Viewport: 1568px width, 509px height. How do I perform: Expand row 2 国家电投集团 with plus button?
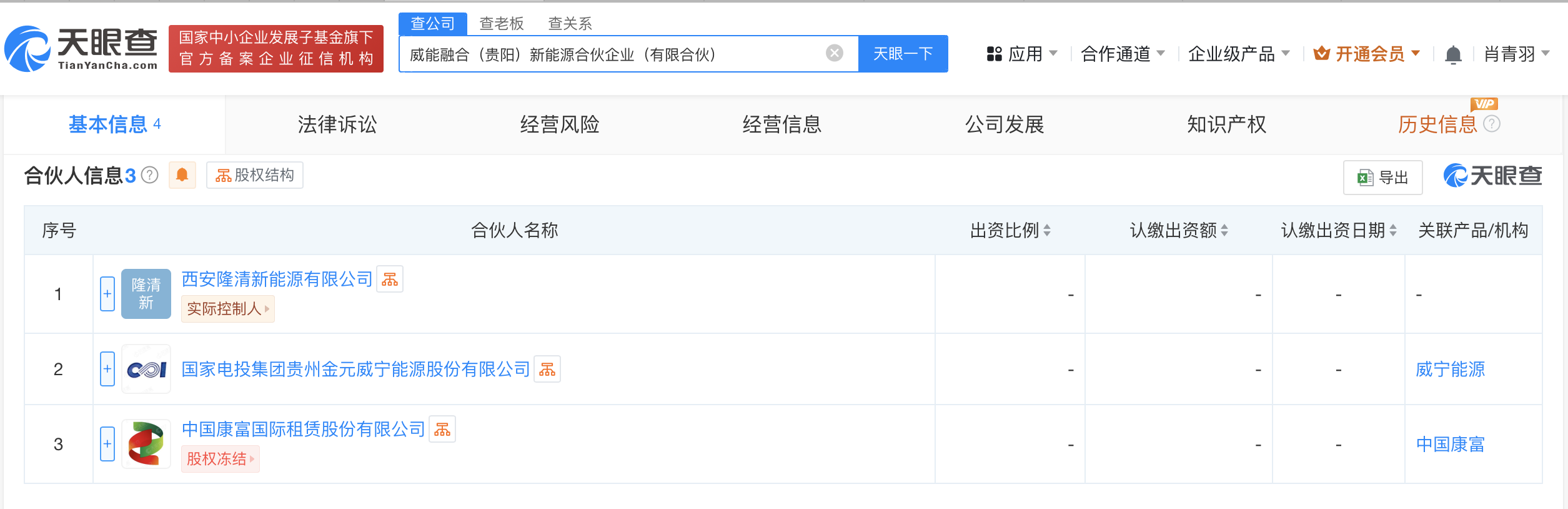[107, 369]
